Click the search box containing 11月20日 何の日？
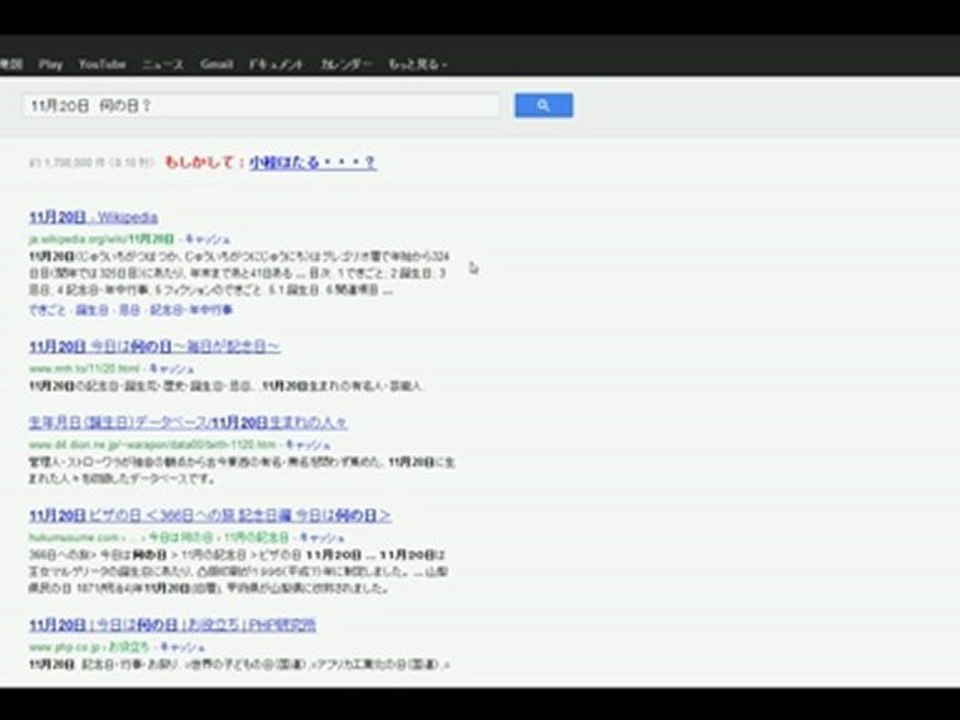 261,105
